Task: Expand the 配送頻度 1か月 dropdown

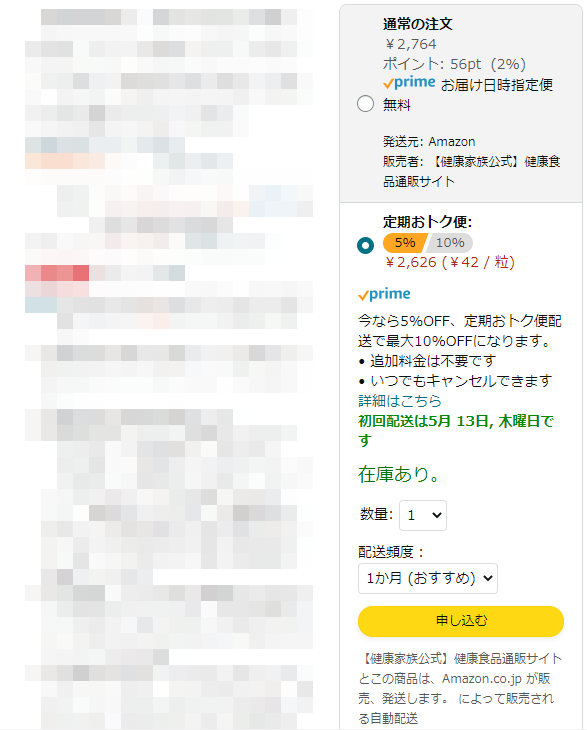Action: click(x=427, y=578)
